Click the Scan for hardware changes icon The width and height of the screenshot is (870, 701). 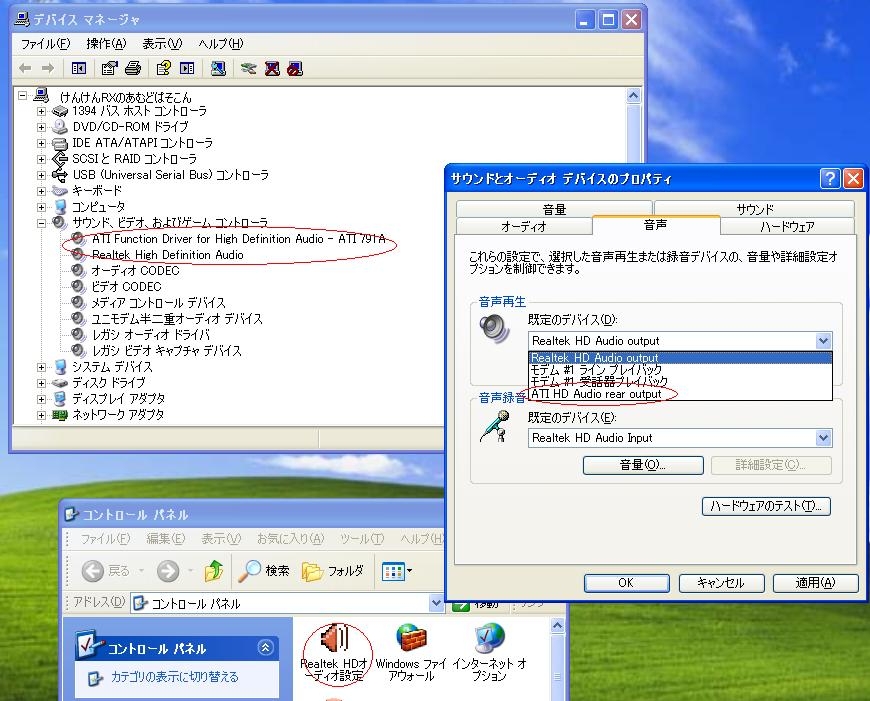click(218, 68)
